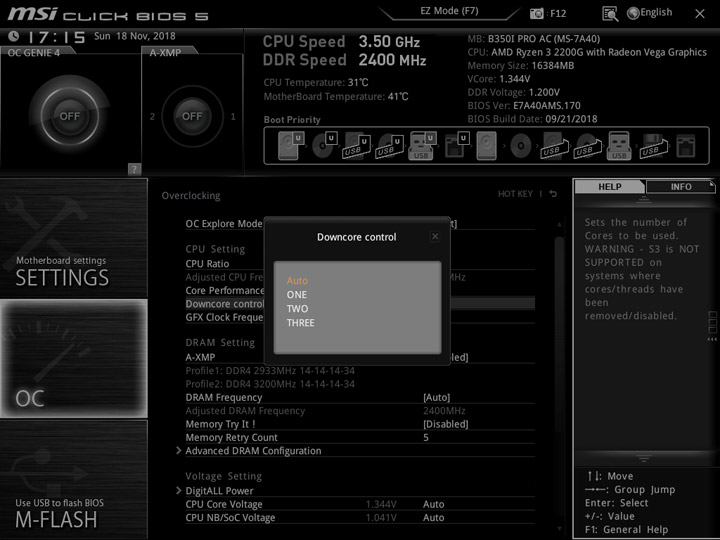Click the settings list vertical scrollbar

click(559, 335)
